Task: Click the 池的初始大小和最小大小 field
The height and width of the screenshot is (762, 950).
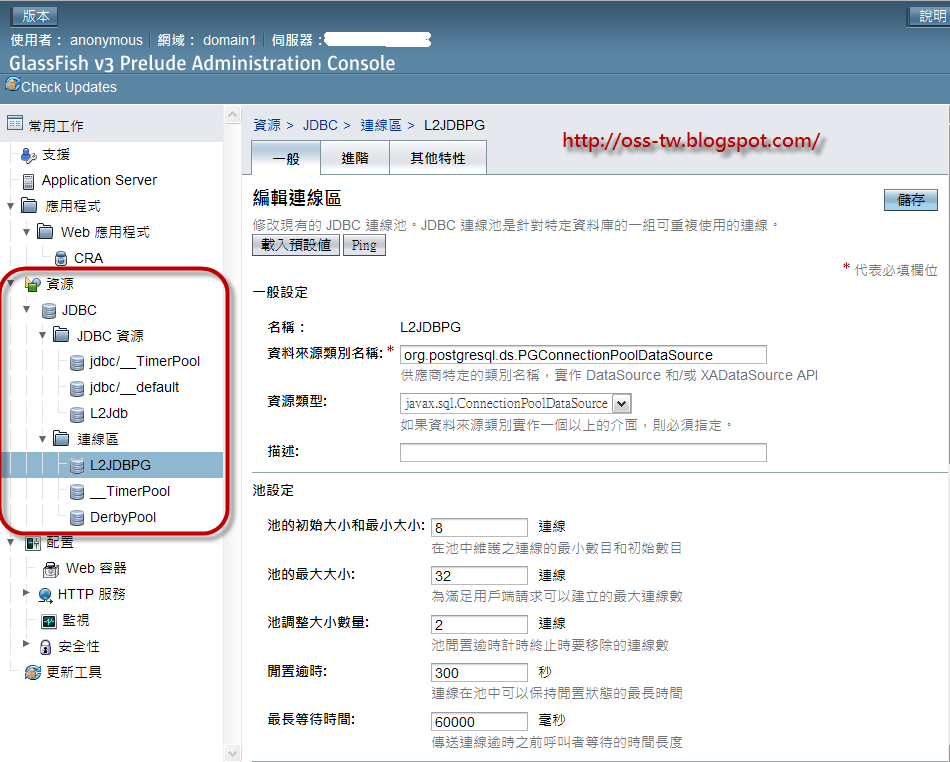Action: coord(479,528)
